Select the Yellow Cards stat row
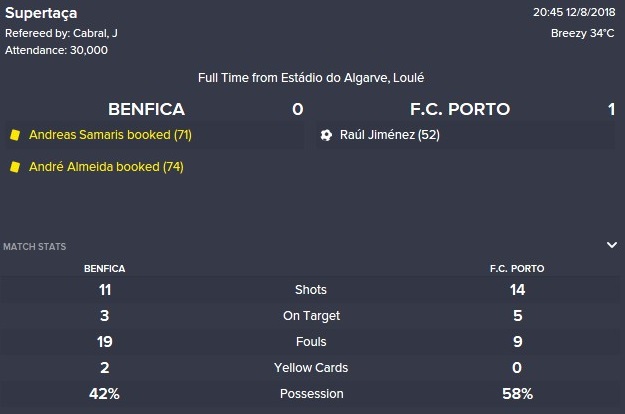The width and height of the screenshot is (625, 414). click(x=311, y=367)
